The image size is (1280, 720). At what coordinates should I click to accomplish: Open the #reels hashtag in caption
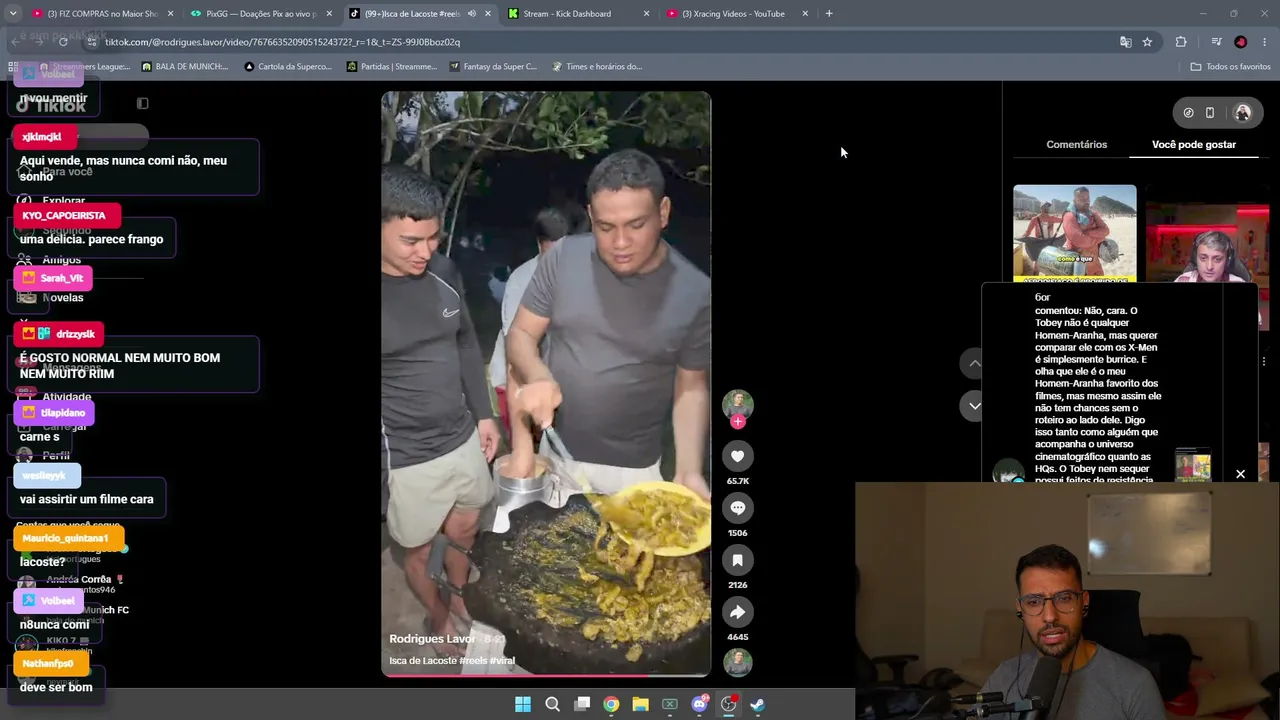coord(475,661)
